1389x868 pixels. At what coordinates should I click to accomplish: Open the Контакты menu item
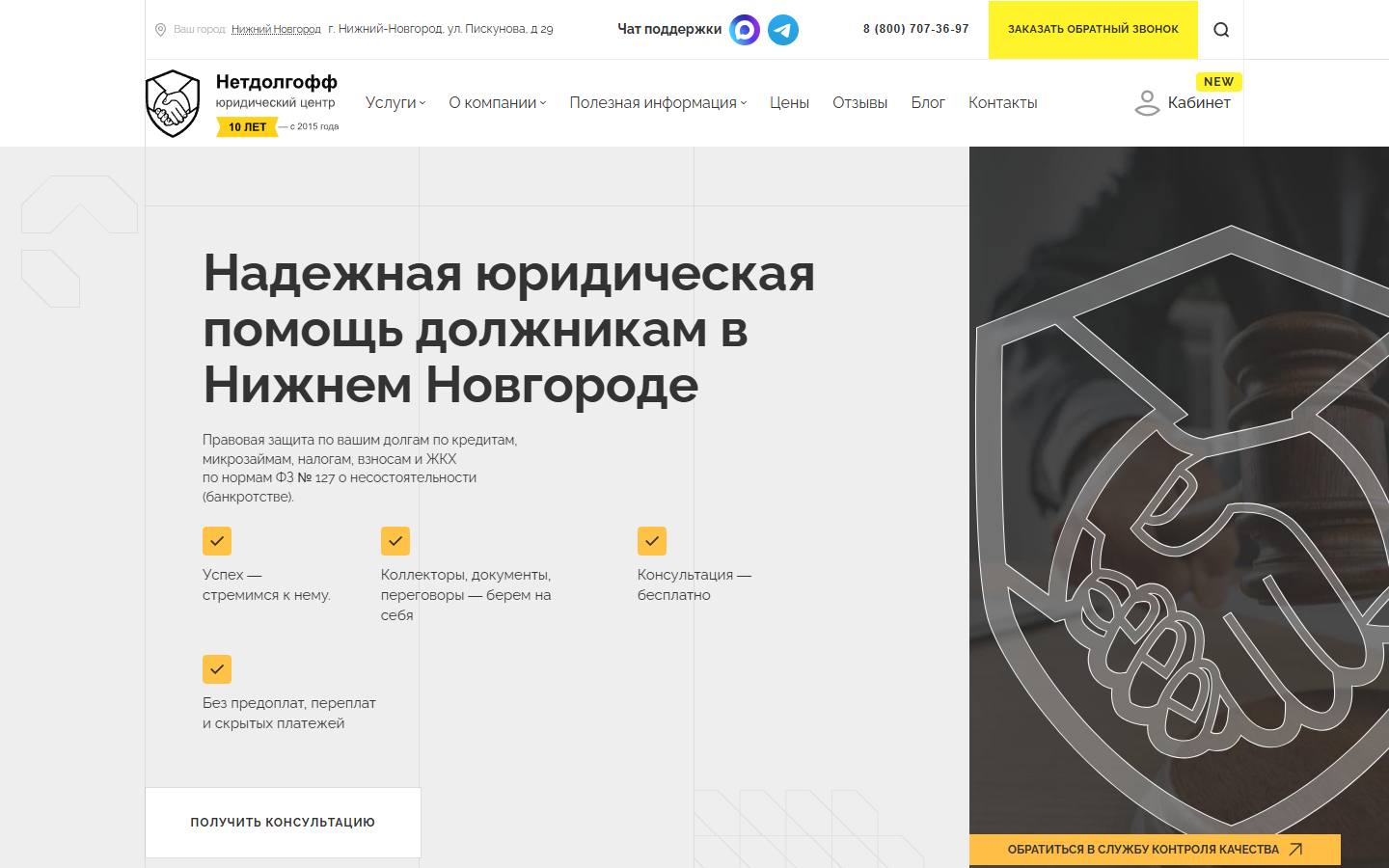1003,103
